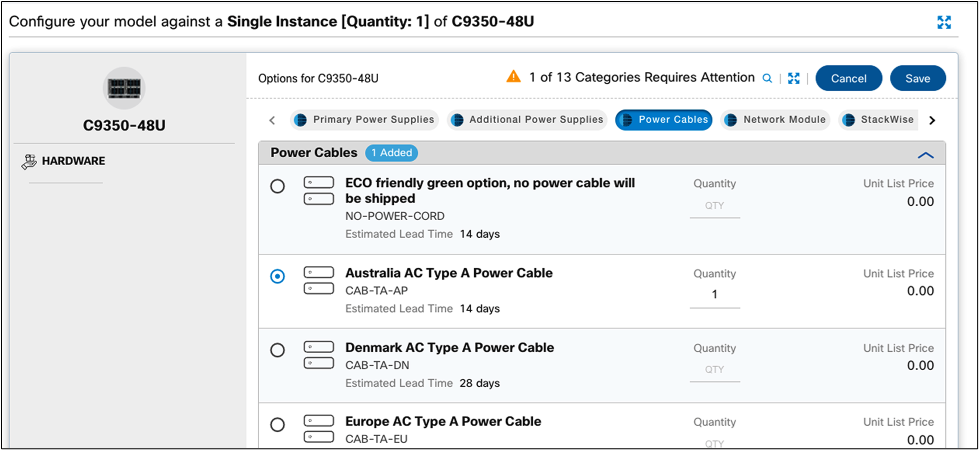This screenshot has width=979, height=450.
Task: Click the 1 of 13 Categories Requires Attention text
Action: point(642,77)
